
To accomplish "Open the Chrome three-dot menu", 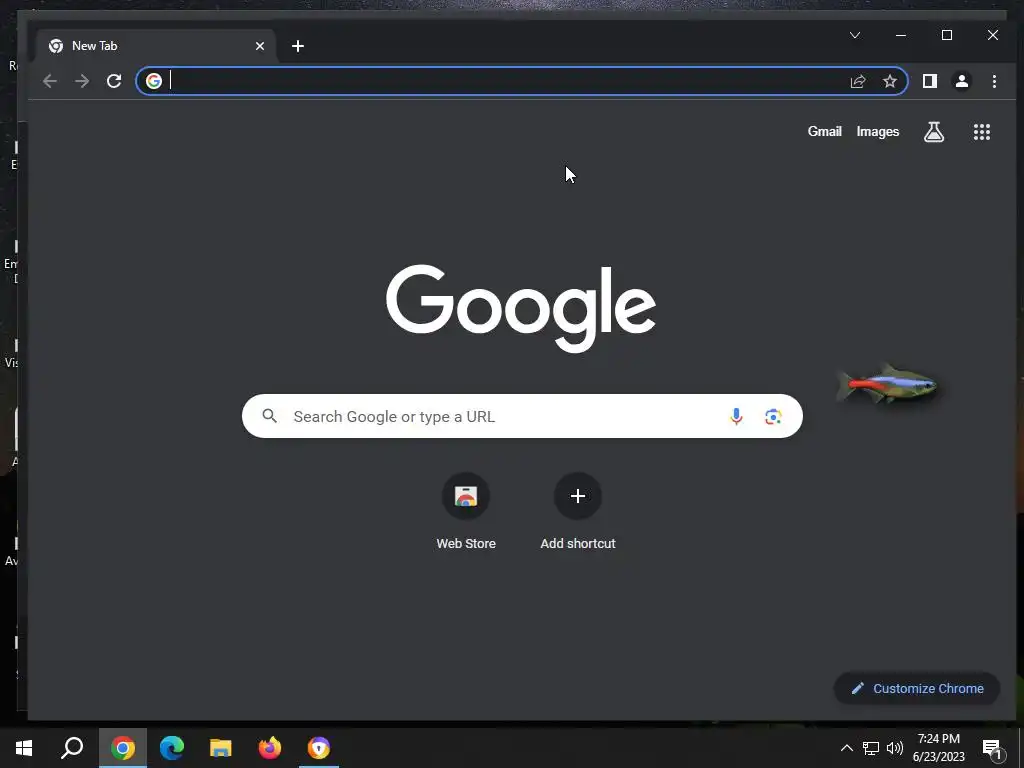I will [994, 81].
